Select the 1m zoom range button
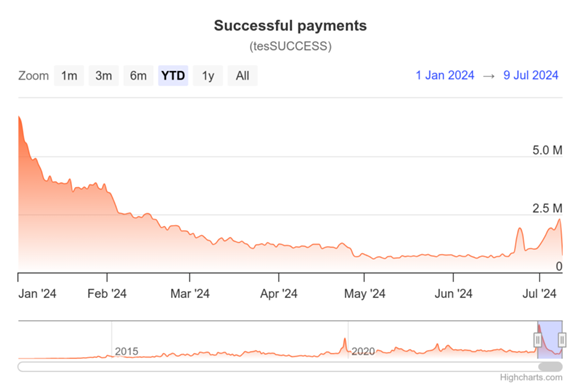The image size is (585, 390). 69,76
